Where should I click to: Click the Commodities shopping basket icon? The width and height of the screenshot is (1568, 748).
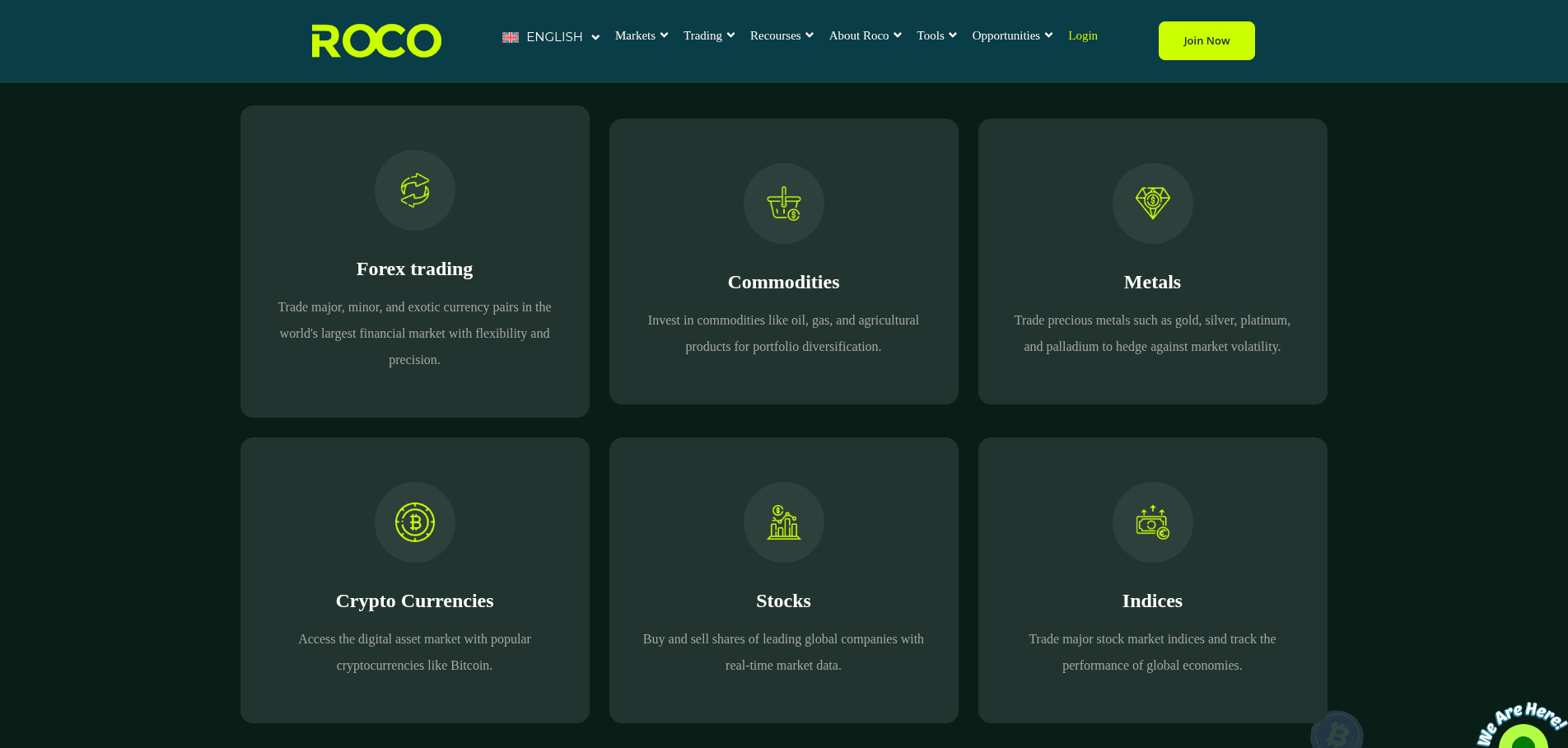pyautogui.click(x=783, y=203)
